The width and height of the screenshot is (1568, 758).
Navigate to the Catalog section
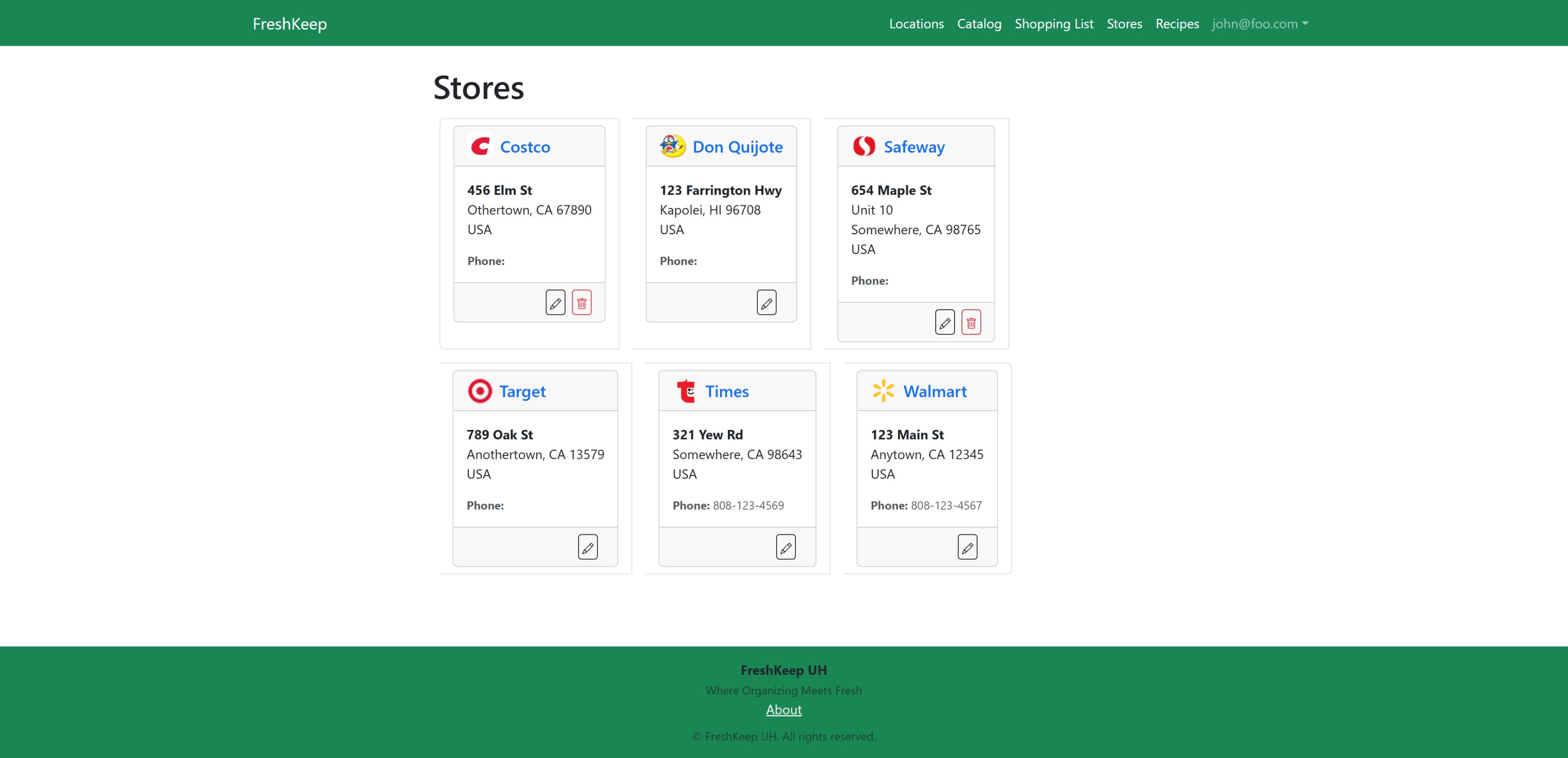click(979, 24)
